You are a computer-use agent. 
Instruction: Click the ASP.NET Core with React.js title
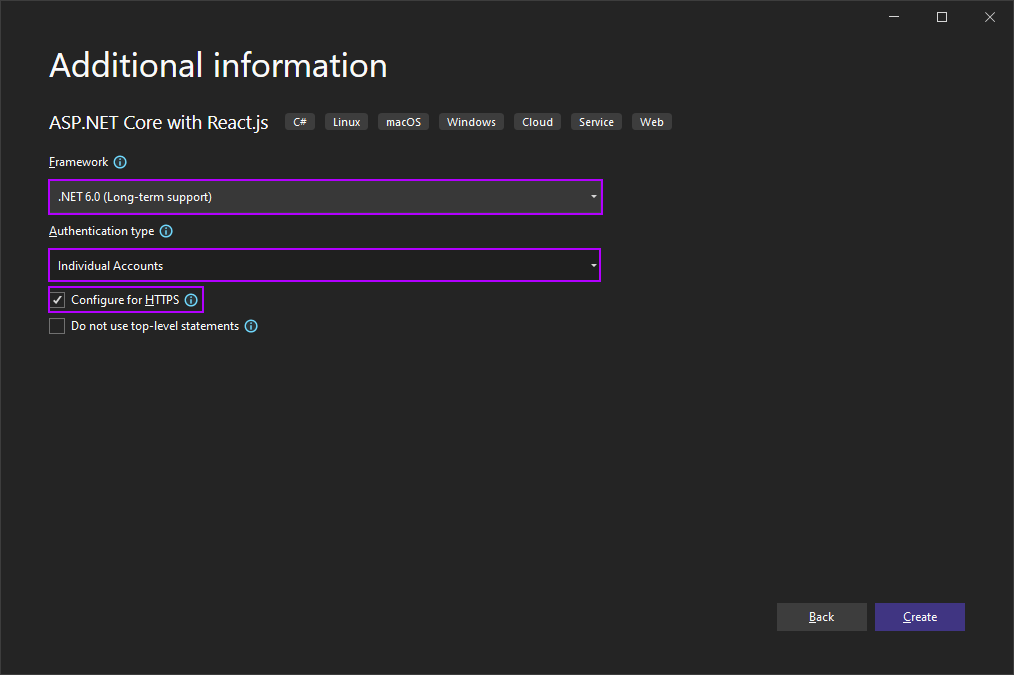tap(158, 122)
